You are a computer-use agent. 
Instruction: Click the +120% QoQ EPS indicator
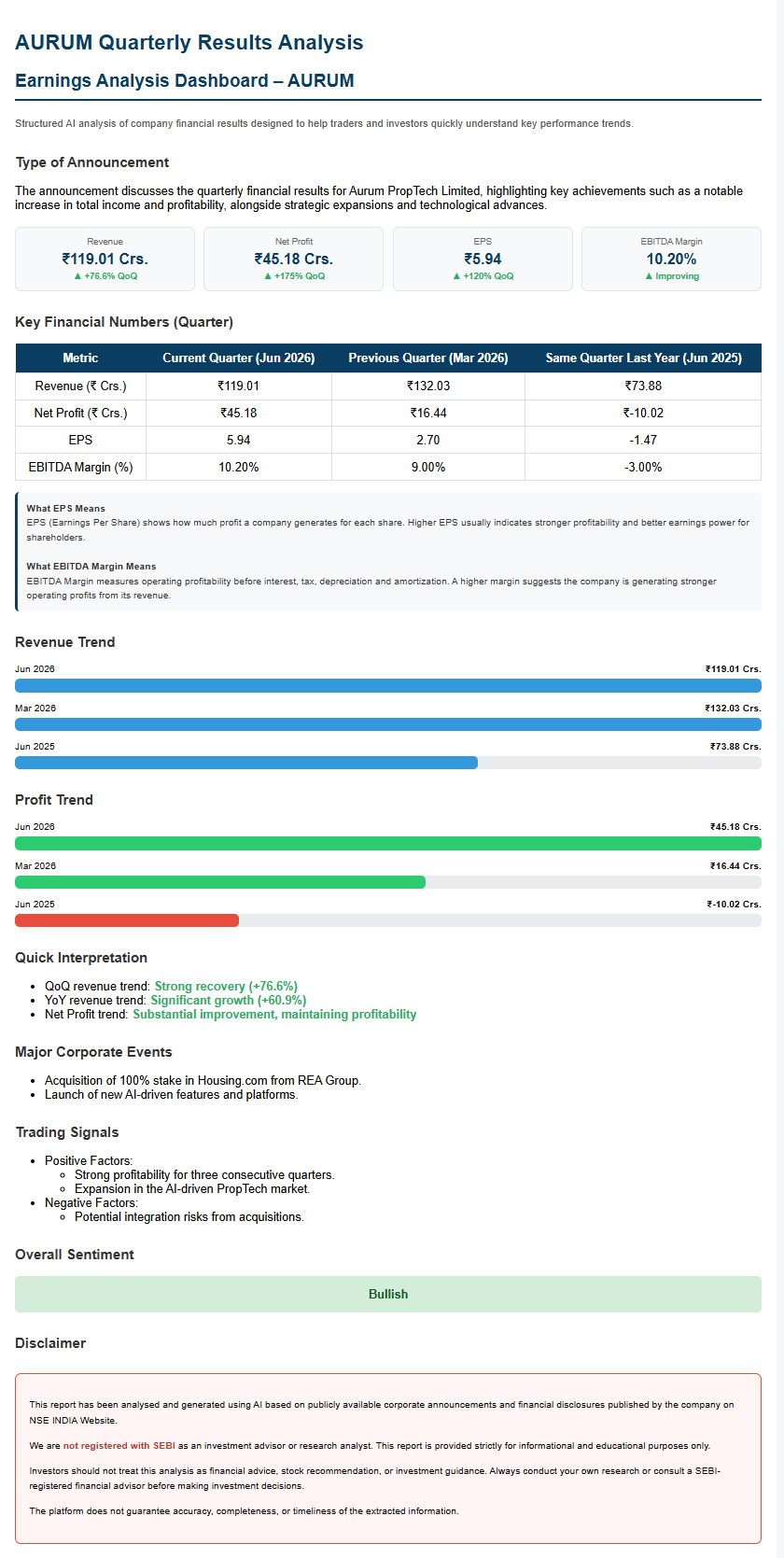[x=483, y=276]
